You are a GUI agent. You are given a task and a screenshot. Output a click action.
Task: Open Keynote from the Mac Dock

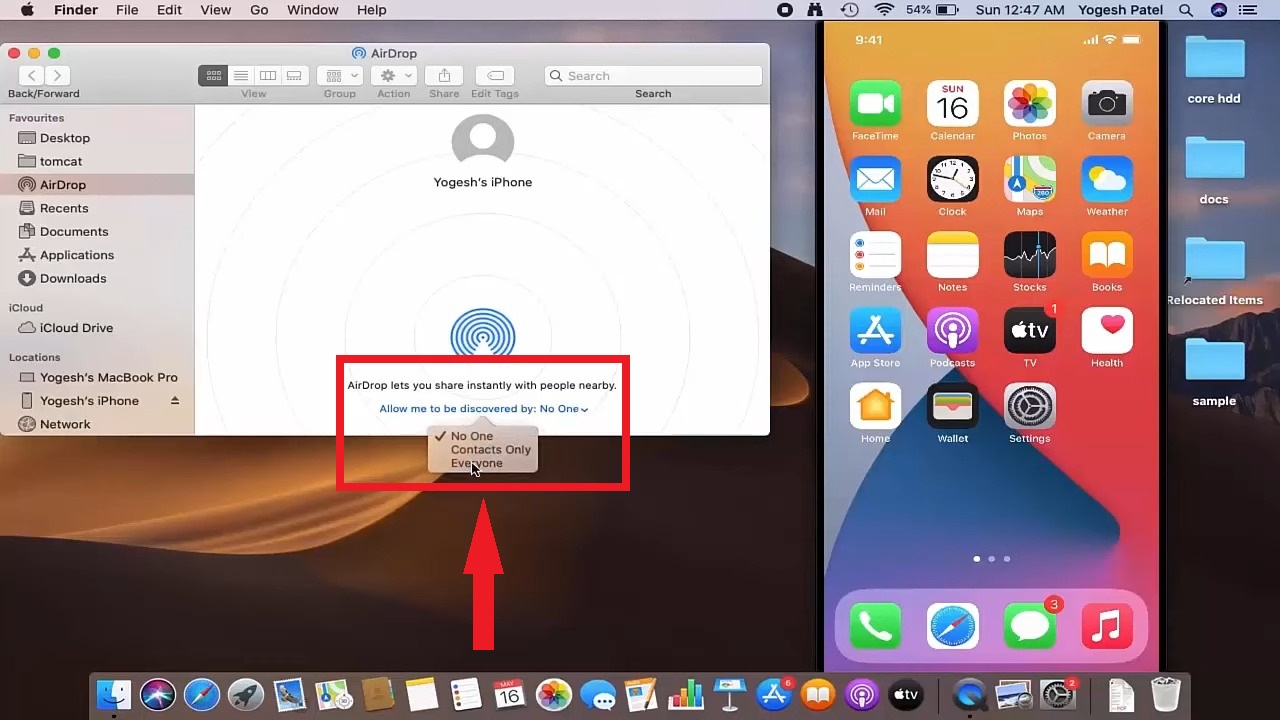pos(730,694)
